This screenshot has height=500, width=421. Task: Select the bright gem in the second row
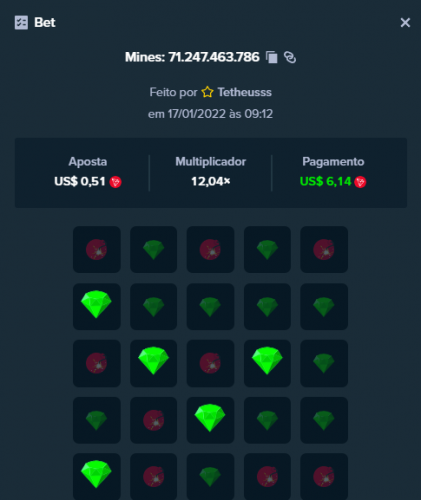pos(97,307)
